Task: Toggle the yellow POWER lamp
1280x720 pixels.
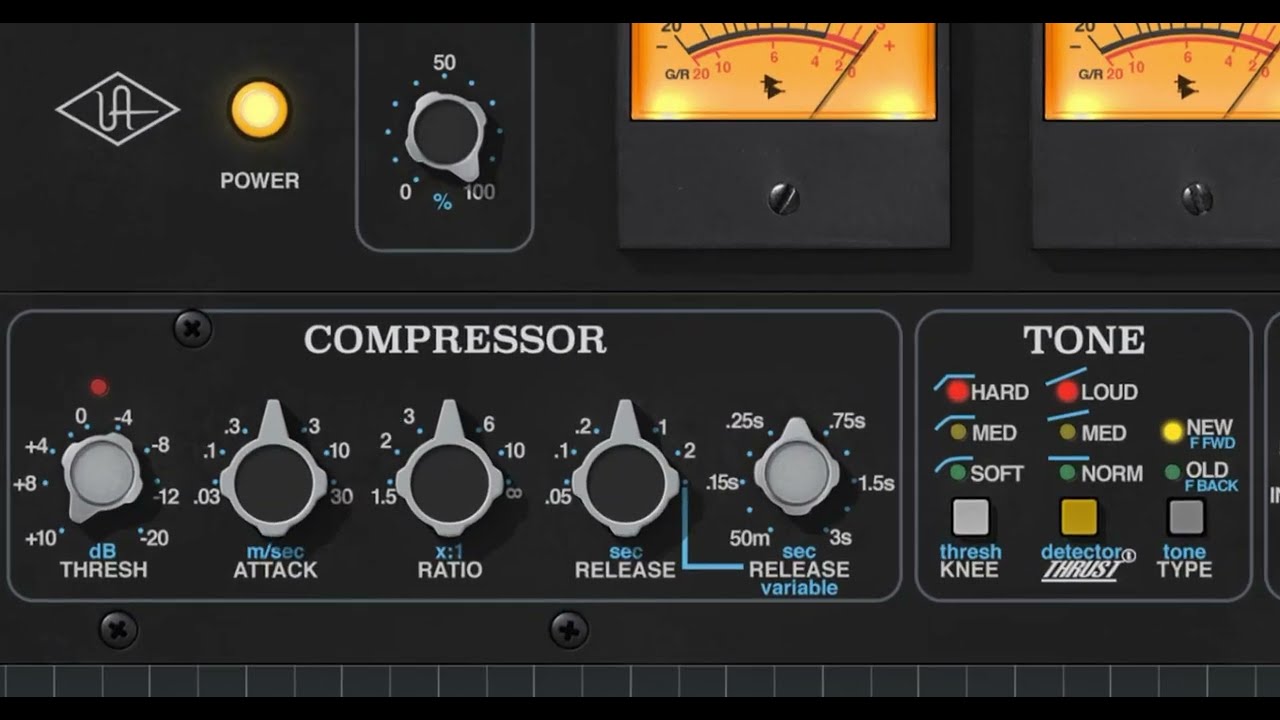Action: click(x=259, y=110)
